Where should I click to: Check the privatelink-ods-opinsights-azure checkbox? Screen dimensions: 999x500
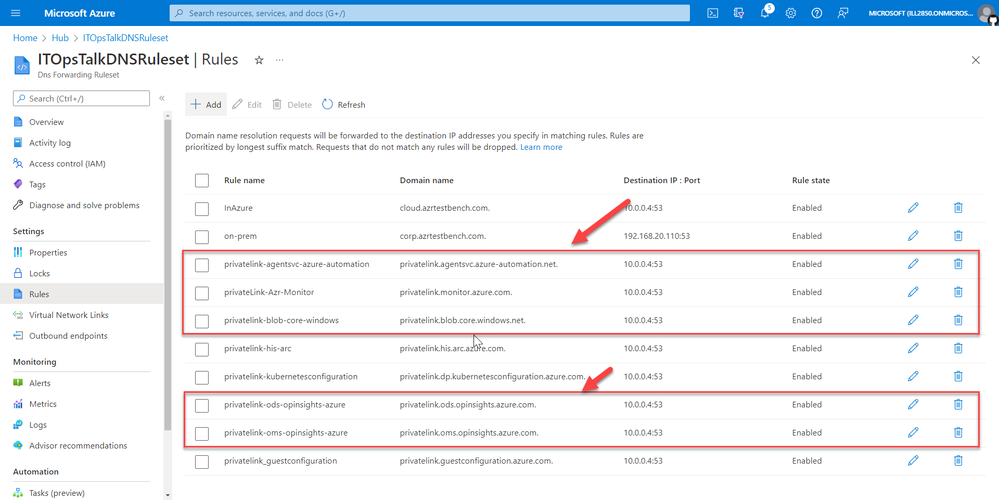[x=202, y=405]
